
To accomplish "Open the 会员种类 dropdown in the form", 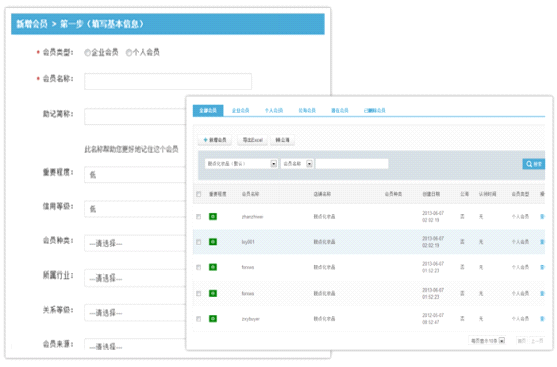I will pyautogui.click(x=135, y=243).
